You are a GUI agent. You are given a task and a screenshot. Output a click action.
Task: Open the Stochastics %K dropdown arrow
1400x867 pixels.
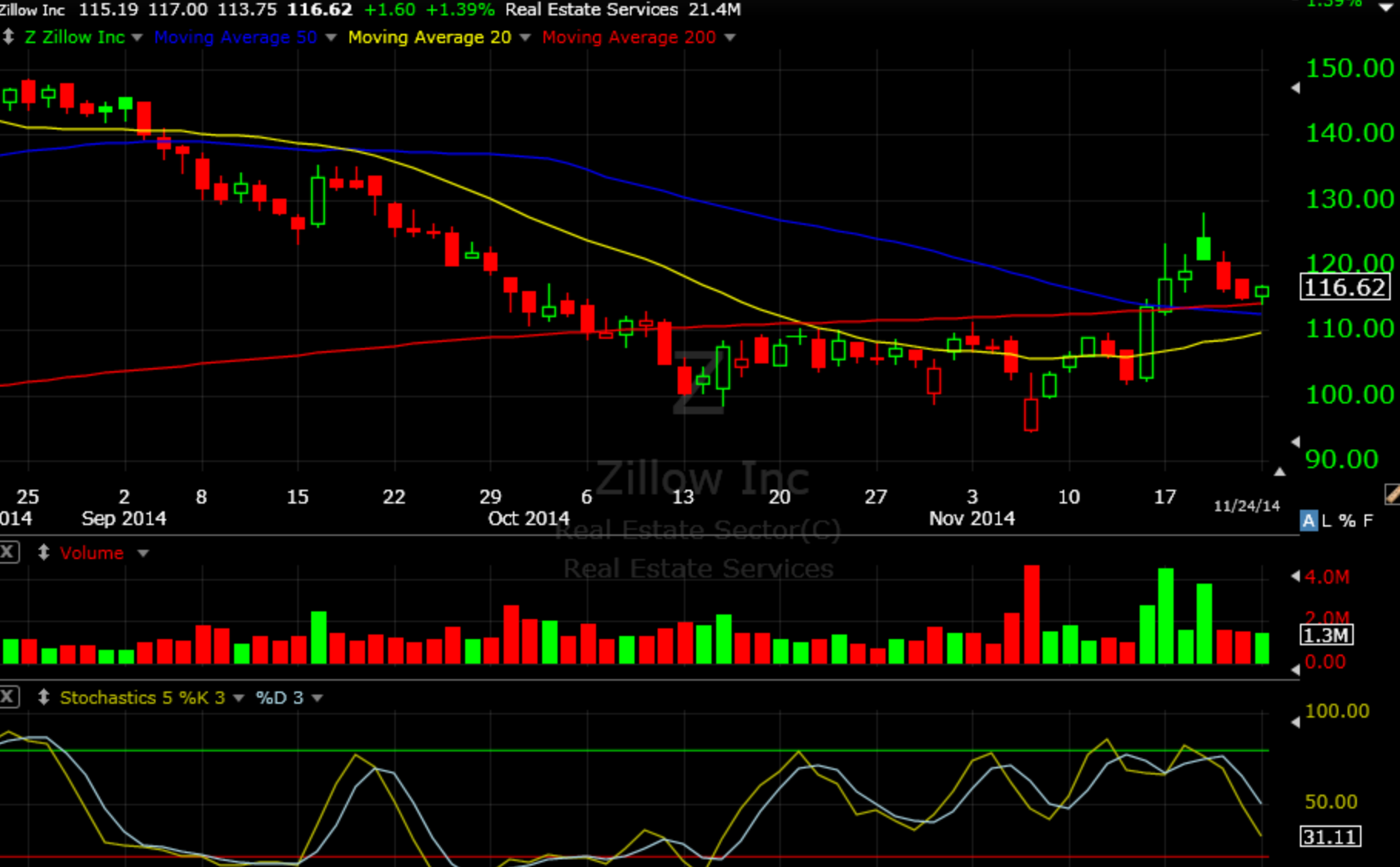(x=239, y=698)
